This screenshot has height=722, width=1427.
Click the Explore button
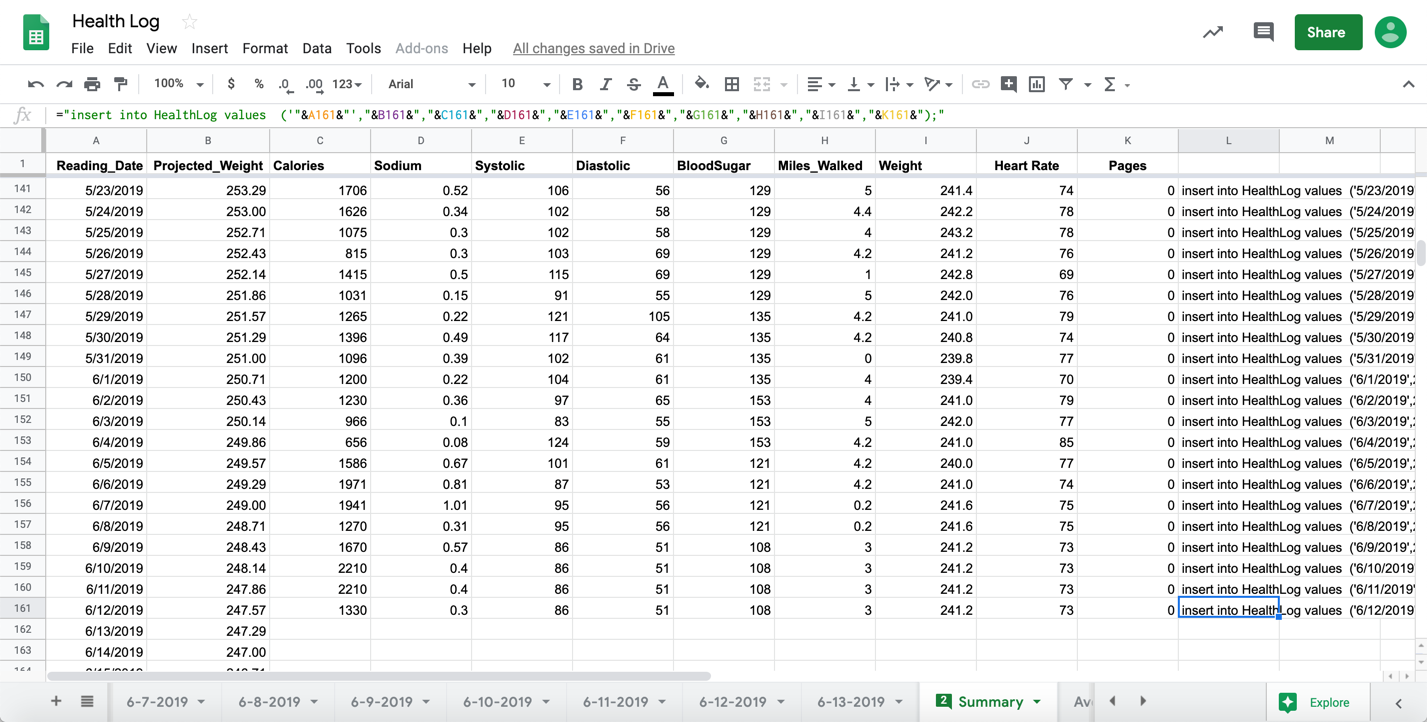1316,702
